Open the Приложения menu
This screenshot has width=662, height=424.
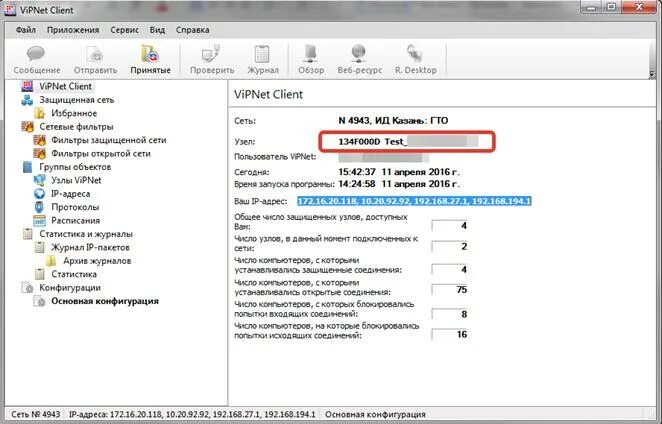(73, 30)
